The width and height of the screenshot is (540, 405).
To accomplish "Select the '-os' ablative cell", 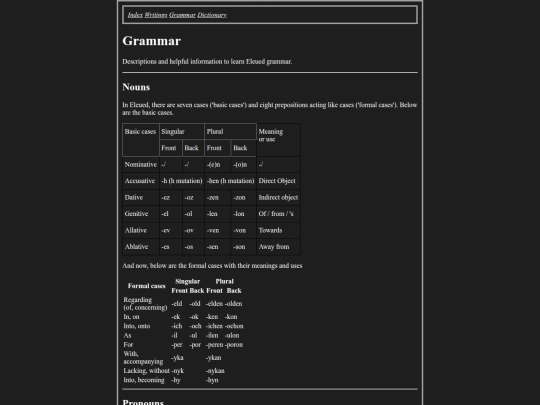I will click(193, 247).
